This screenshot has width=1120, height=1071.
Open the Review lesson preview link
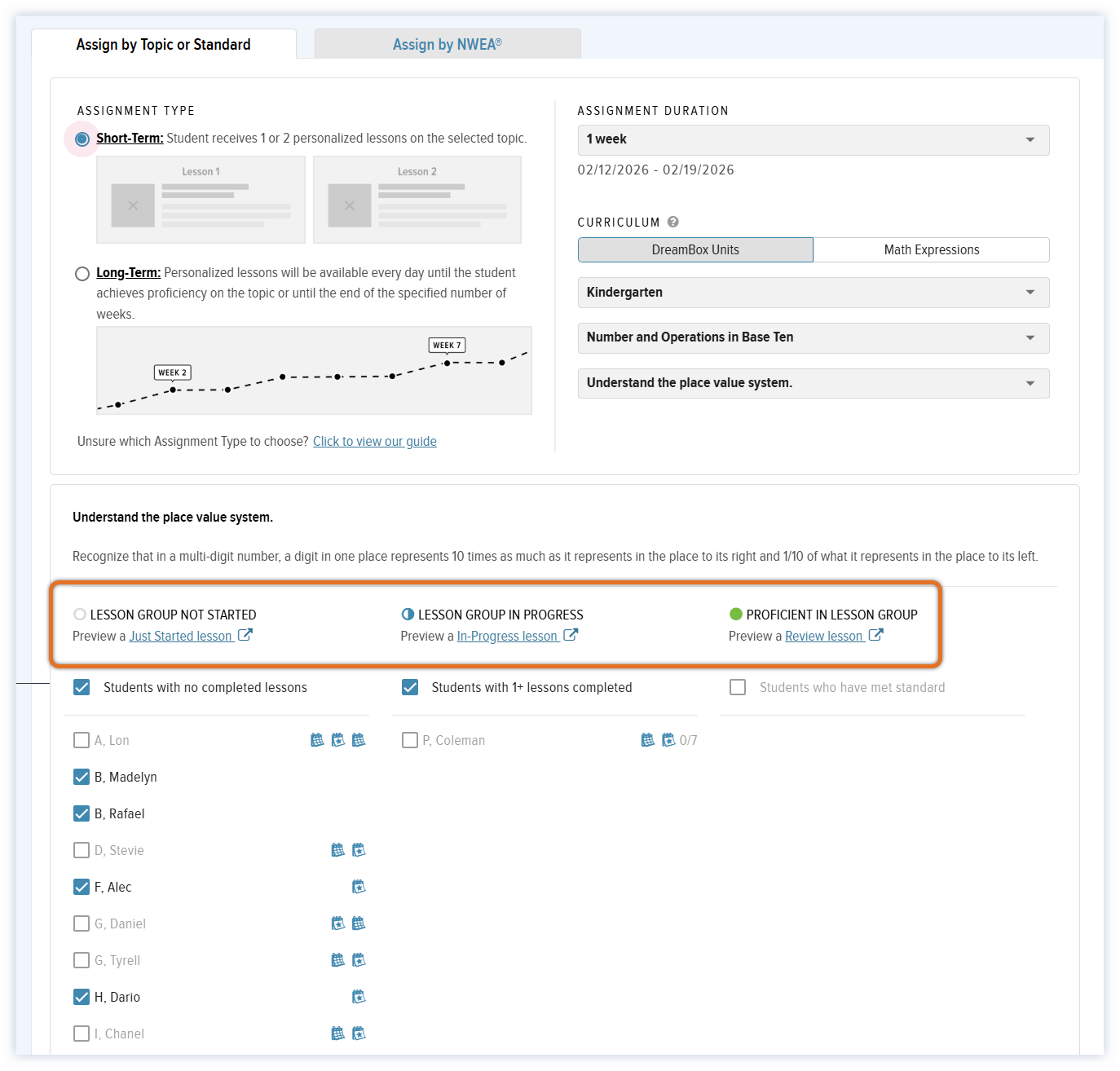[x=823, y=637]
